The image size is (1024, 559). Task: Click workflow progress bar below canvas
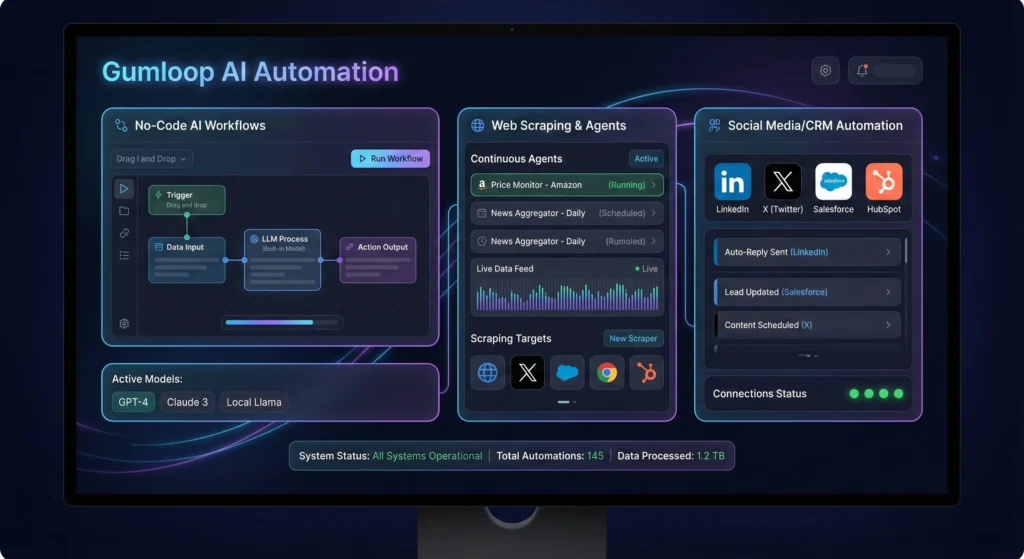click(282, 322)
